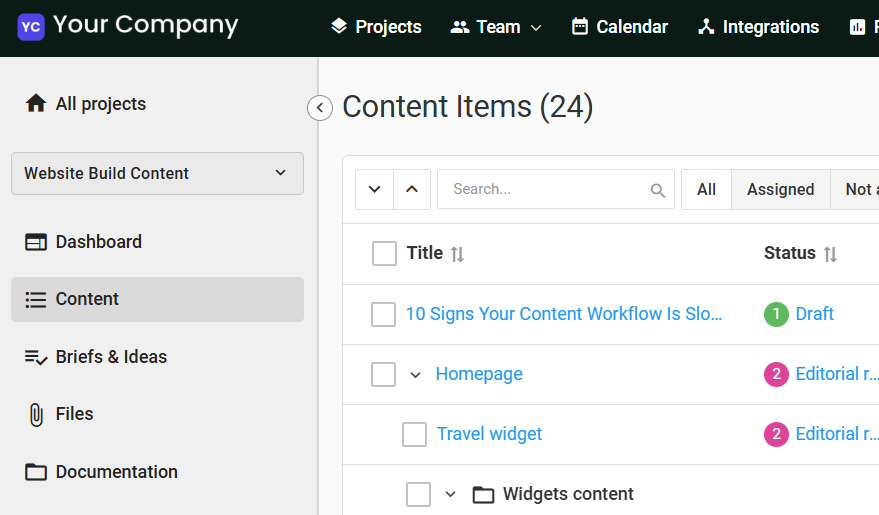Check the Travel widget row checkbox
This screenshot has width=879, height=515.
tap(414, 434)
